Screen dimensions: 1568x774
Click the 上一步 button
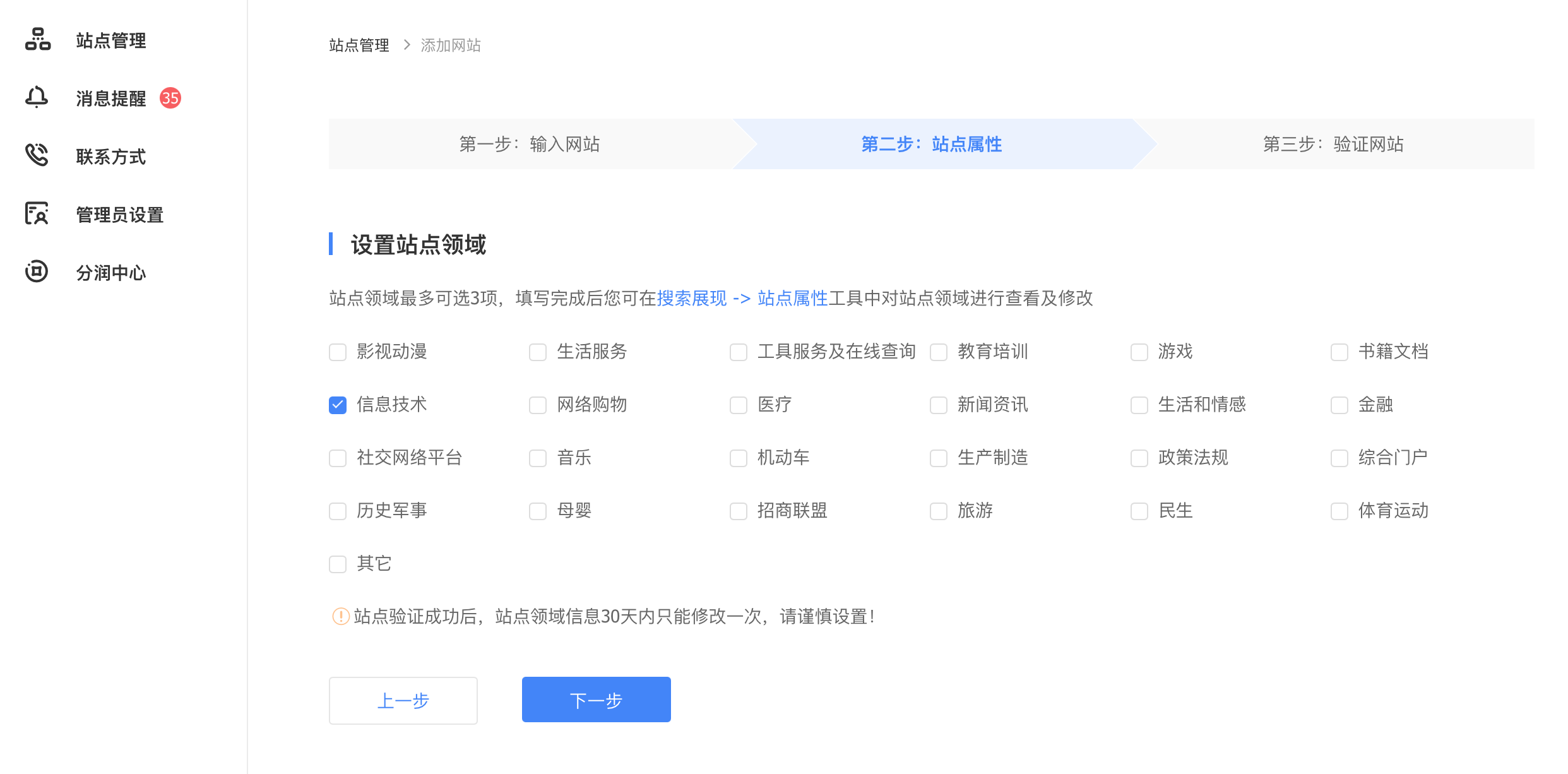(x=403, y=700)
